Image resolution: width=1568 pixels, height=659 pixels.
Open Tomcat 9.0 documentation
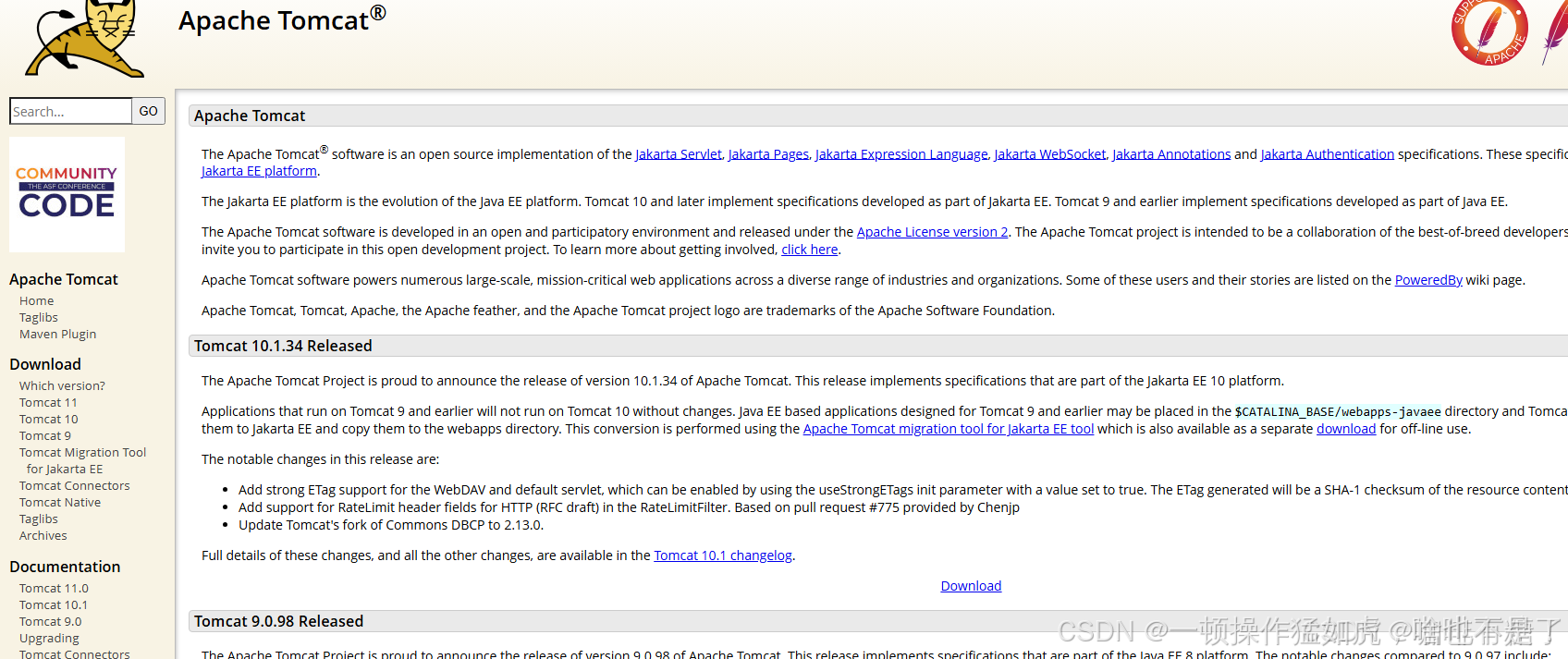51,622
